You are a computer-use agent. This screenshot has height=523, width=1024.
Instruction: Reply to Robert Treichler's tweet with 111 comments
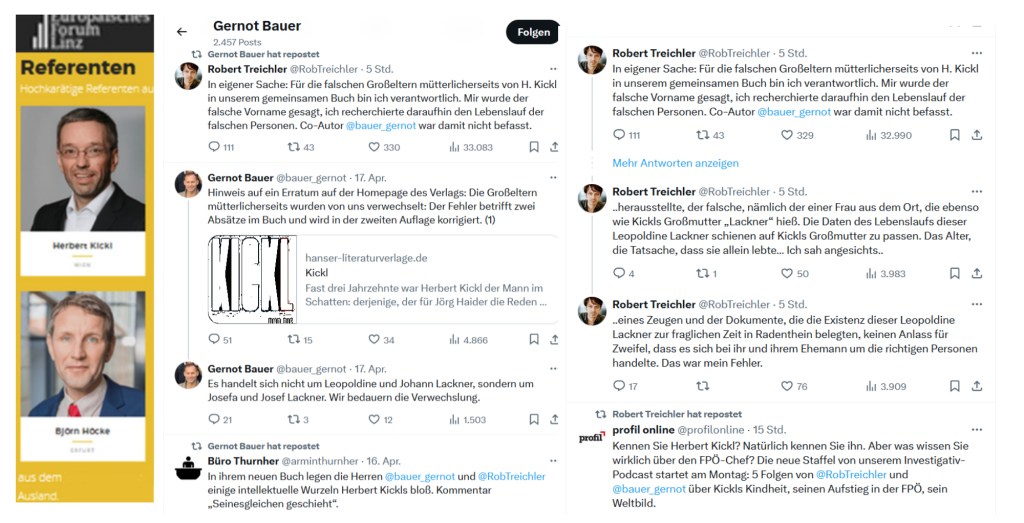[x=214, y=147]
